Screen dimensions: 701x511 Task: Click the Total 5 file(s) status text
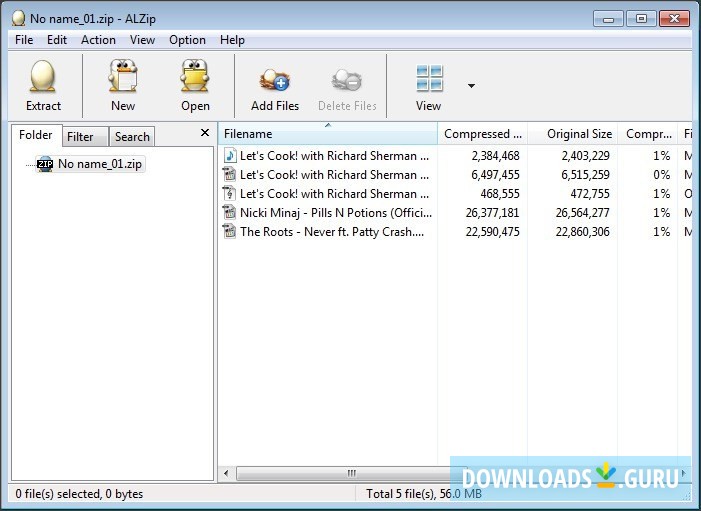pyautogui.click(x=424, y=494)
